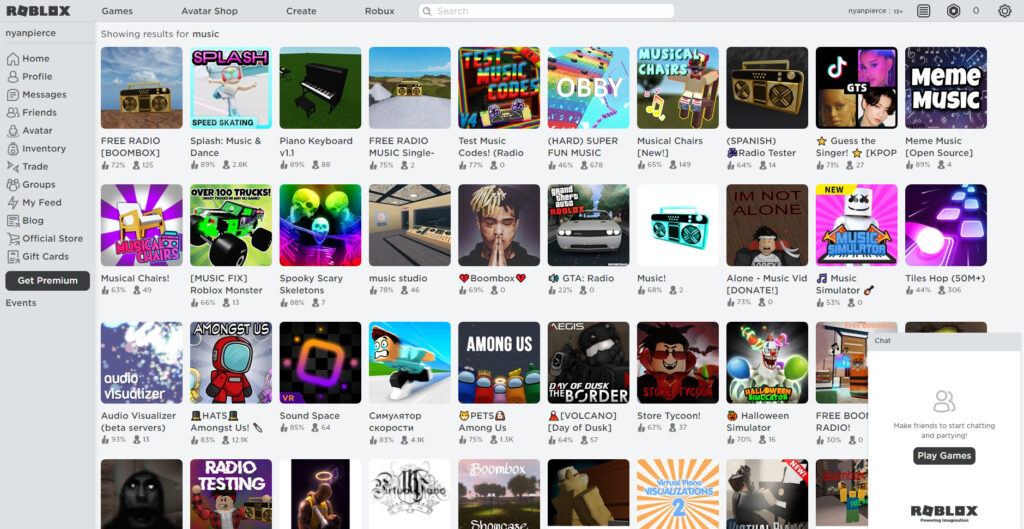Click the Blog icon in the sidebar

click(x=12, y=221)
